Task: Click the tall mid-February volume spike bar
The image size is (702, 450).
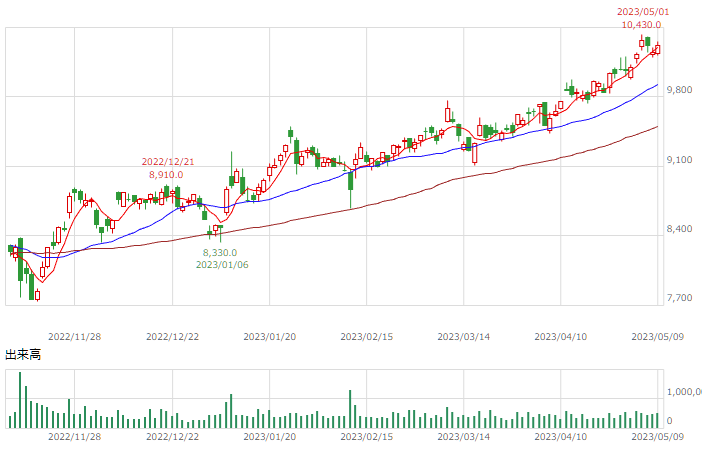Action: click(x=350, y=409)
